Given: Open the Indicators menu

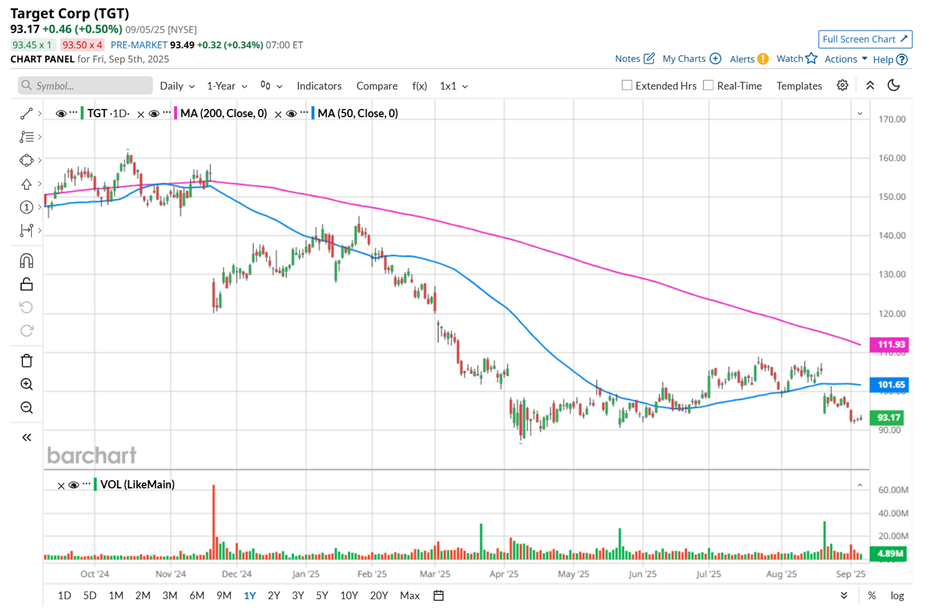Looking at the screenshot, I should (319, 86).
